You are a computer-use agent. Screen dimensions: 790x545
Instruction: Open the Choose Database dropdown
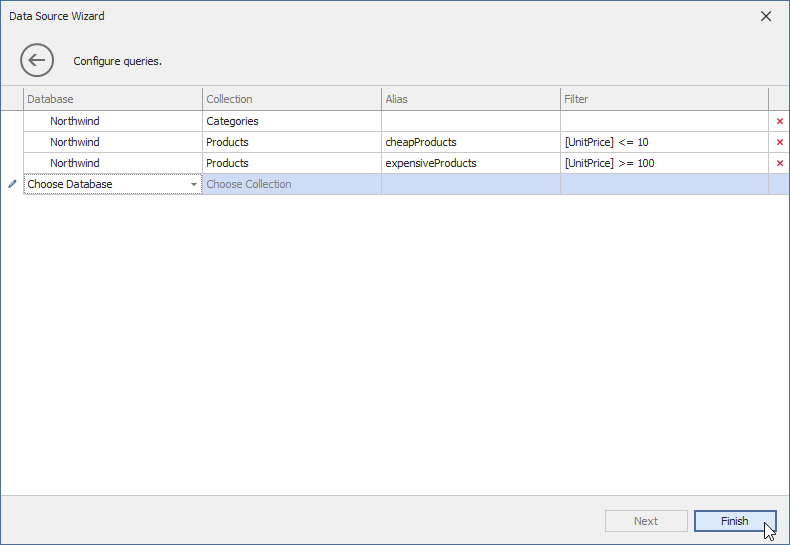click(x=194, y=184)
